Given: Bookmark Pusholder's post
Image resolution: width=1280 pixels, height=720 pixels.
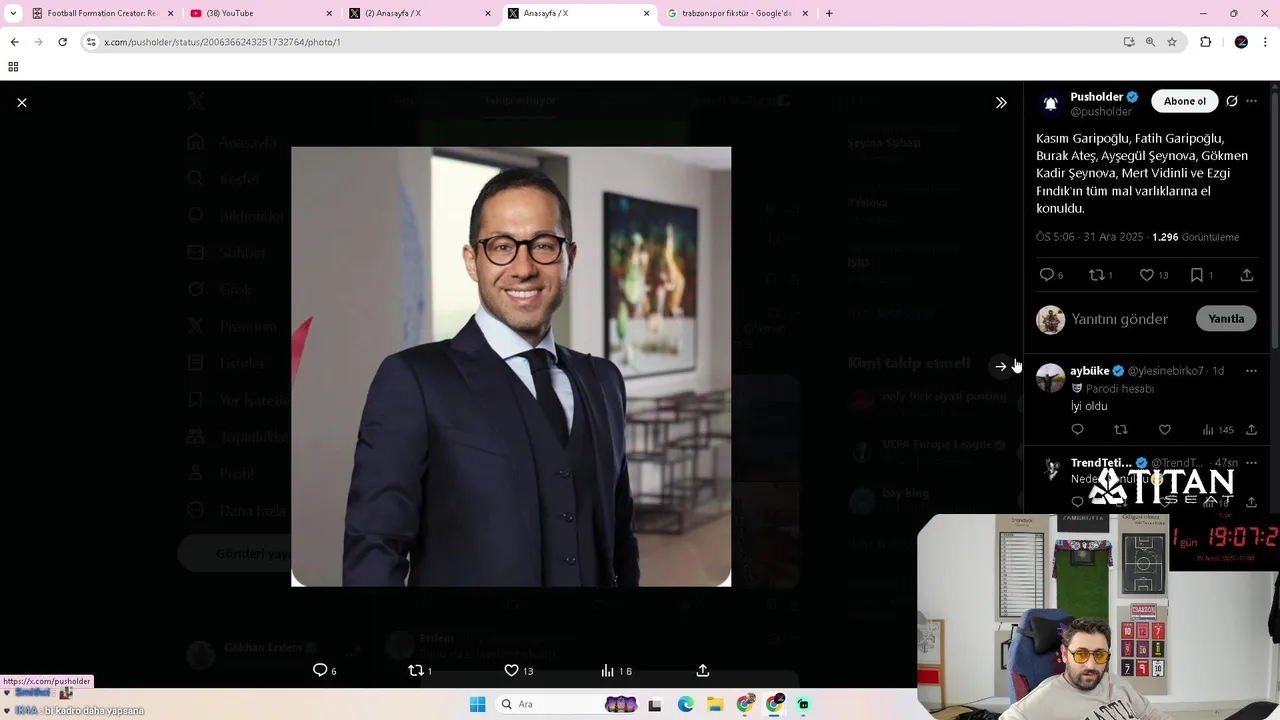Looking at the screenshot, I should coord(1196,275).
